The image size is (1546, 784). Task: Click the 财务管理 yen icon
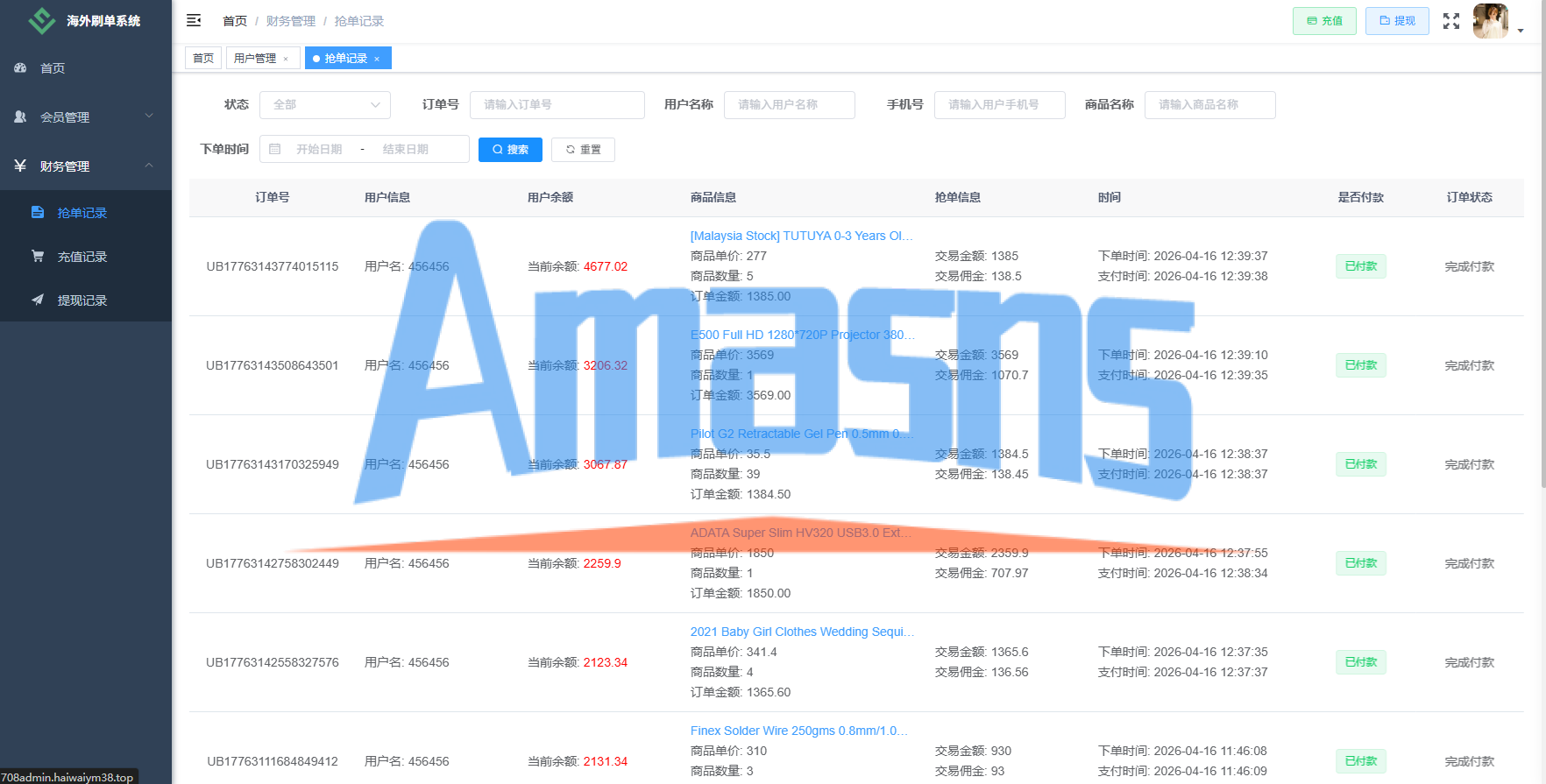point(20,166)
